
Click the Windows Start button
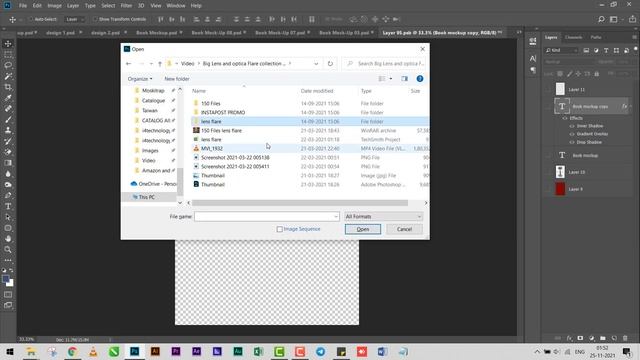(x=10, y=351)
